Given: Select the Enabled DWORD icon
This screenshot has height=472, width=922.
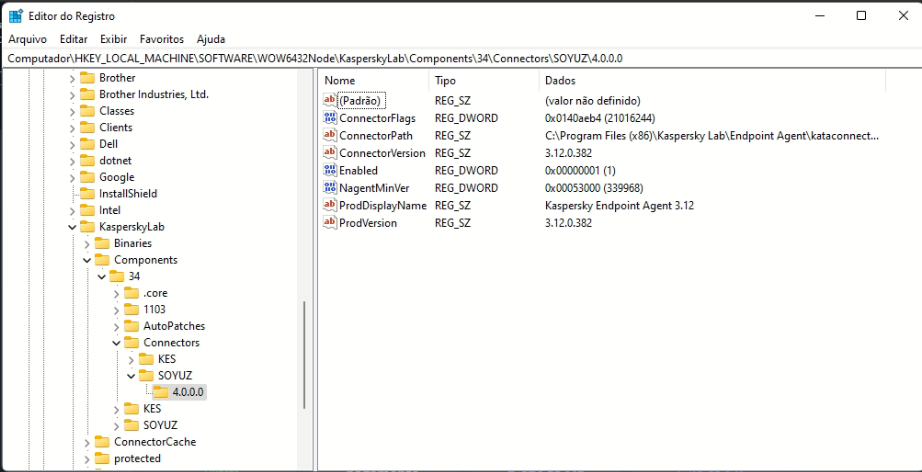Looking at the screenshot, I should (330, 170).
